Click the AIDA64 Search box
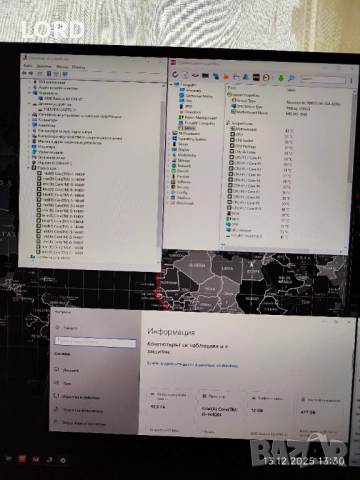The image size is (360, 480). point(323,79)
